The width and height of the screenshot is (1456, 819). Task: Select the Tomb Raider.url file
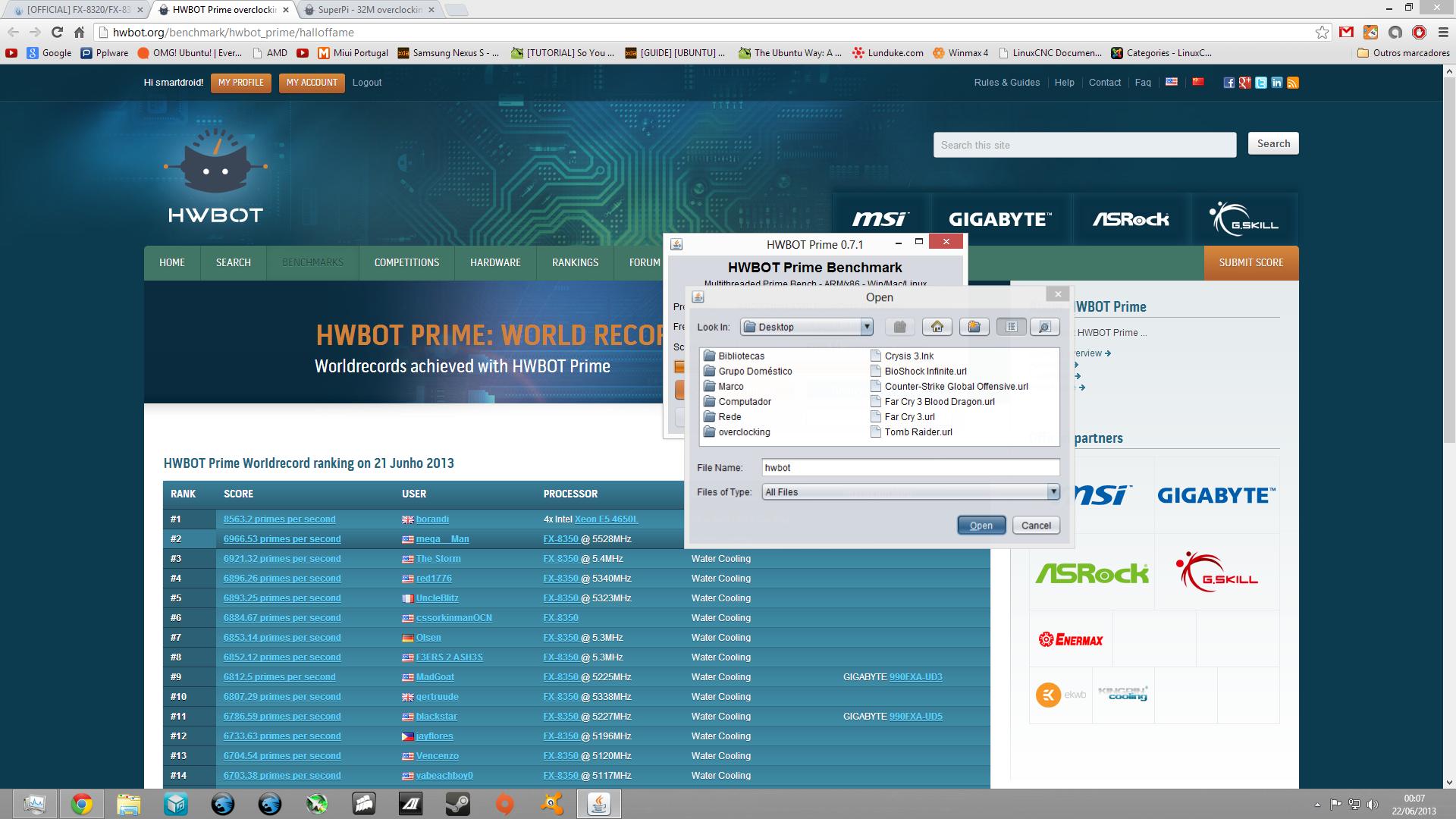tap(912, 431)
